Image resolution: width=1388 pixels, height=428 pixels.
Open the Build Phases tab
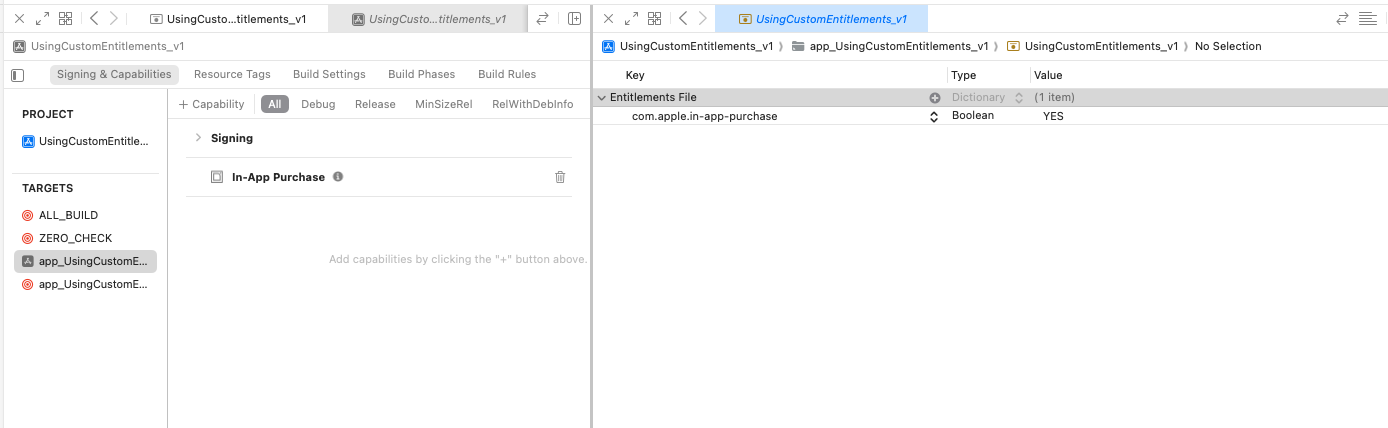click(421, 74)
